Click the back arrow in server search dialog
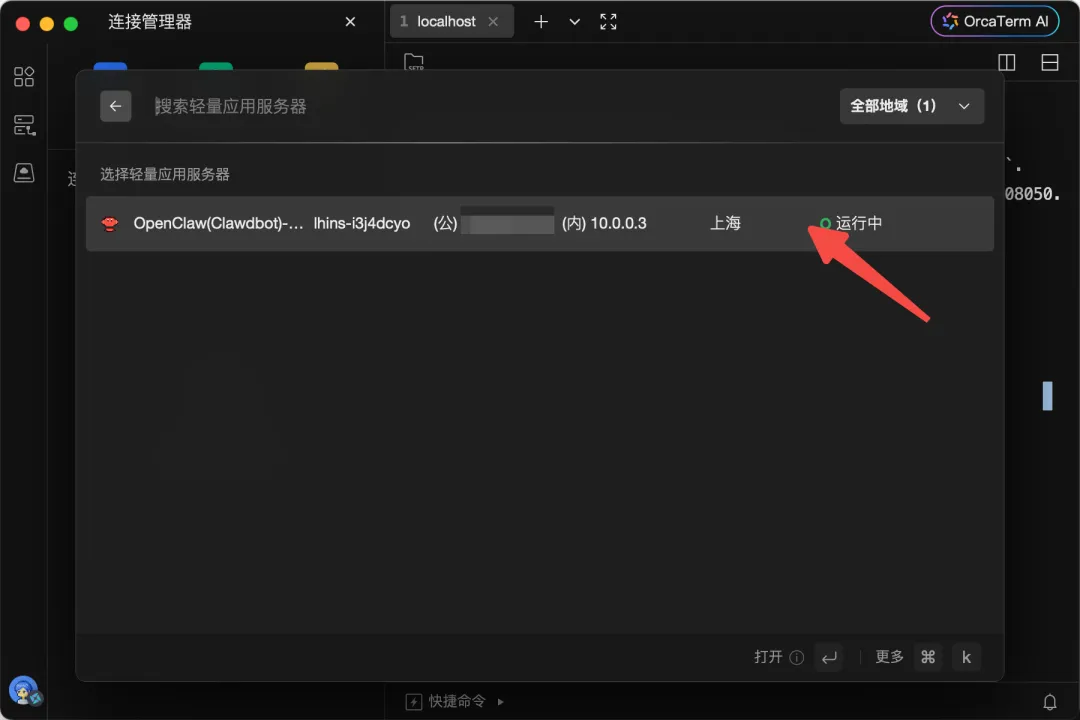 coord(115,106)
